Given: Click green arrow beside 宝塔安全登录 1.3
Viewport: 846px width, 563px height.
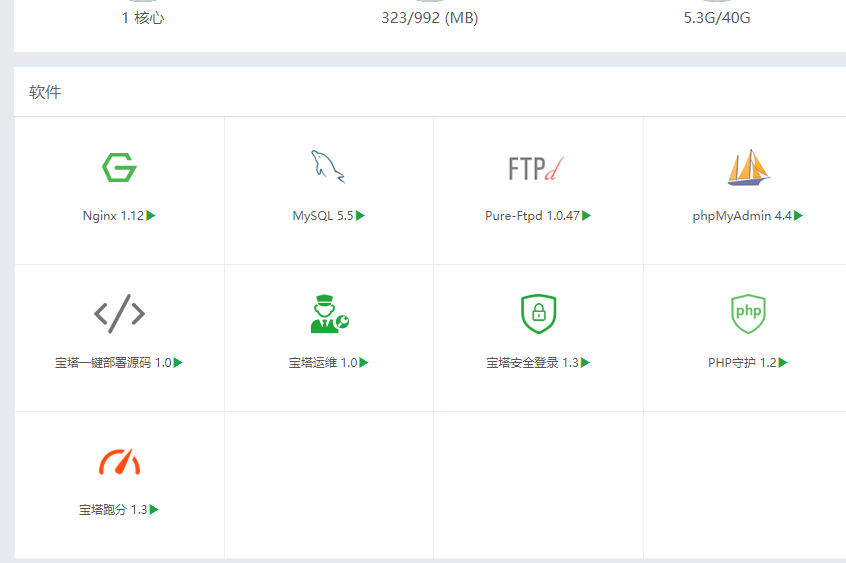Looking at the screenshot, I should [x=586, y=363].
